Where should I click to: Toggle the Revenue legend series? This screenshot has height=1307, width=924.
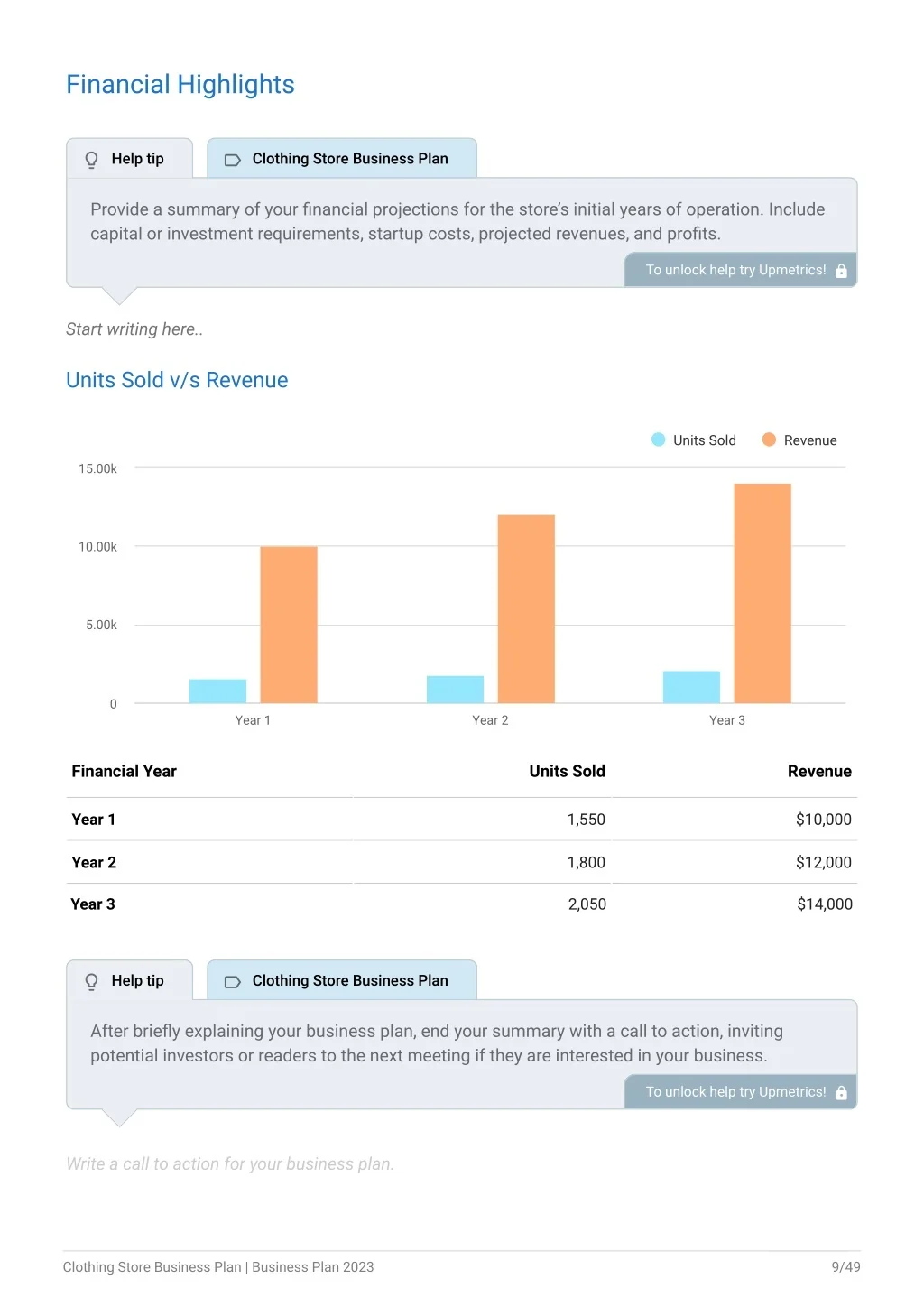pyautogui.click(x=799, y=440)
